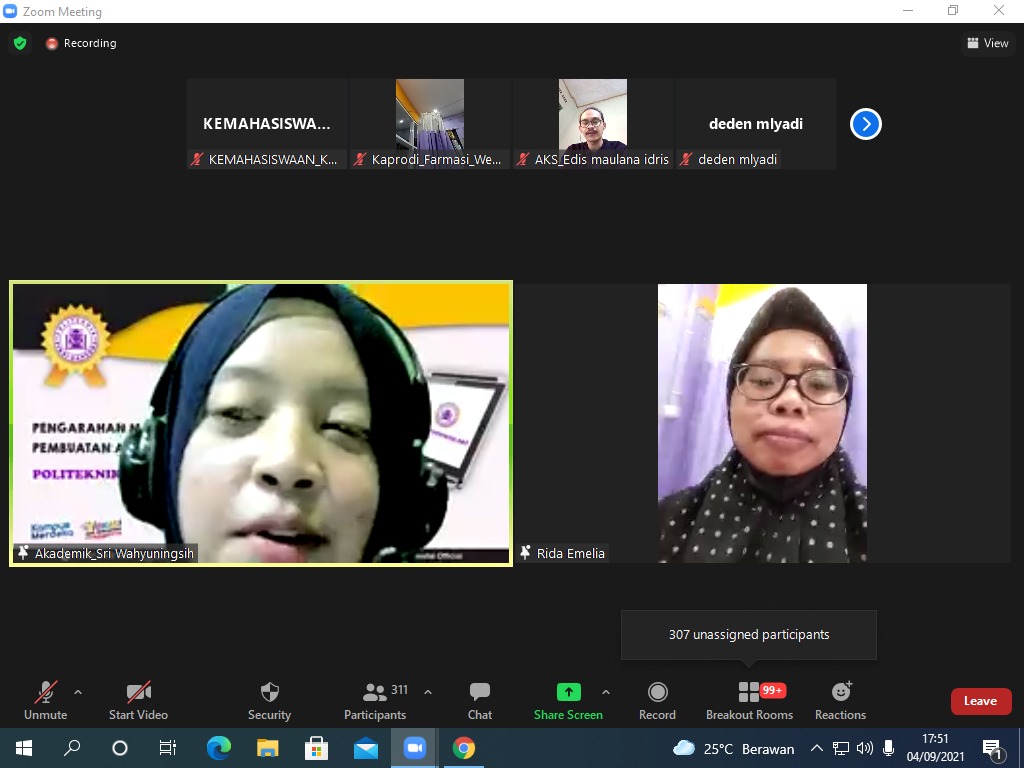This screenshot has width=1024, height=768.
Task: Click muted mic icon on AKS_Edis label
Action: [x=522, y=159]
